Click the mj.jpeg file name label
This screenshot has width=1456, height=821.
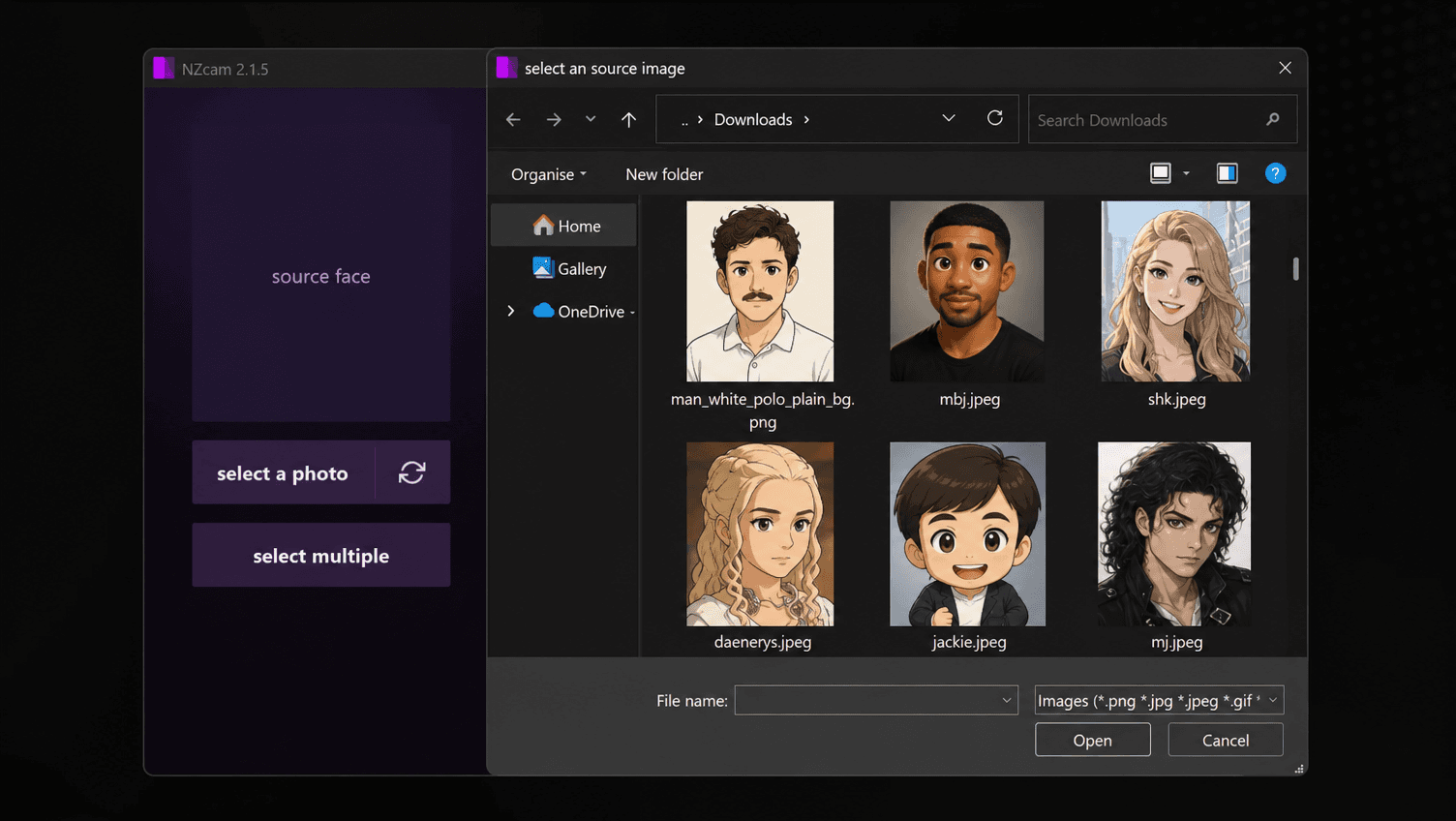pyautogui.click(x=1177, y=642)
